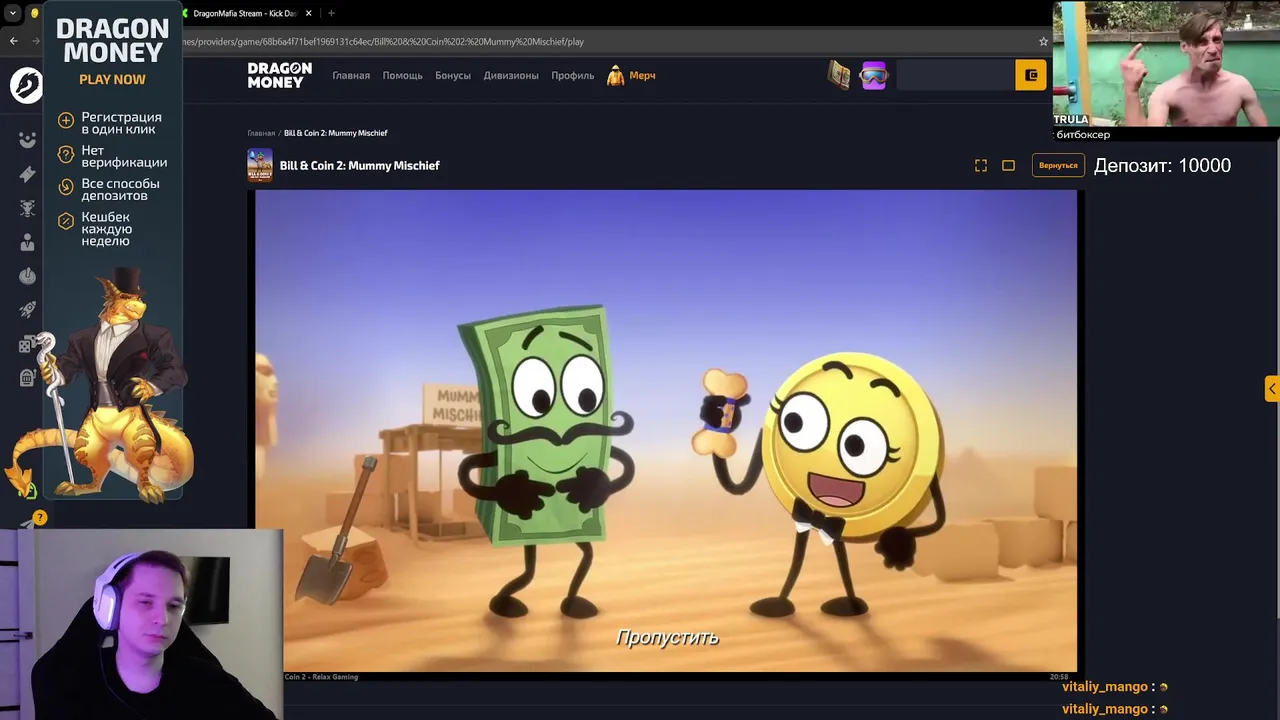
Task: Click the Нет верификации banner text
Action: tap(124, 156)
